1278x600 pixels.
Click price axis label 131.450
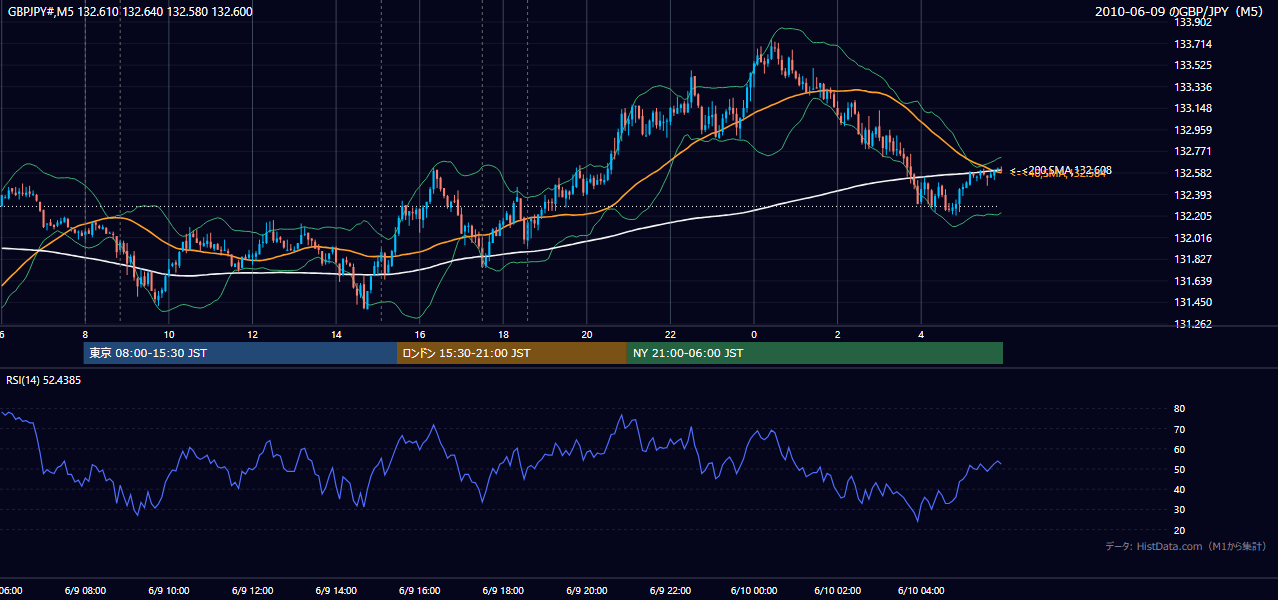pyautogui.click(x=1192, y=302)
